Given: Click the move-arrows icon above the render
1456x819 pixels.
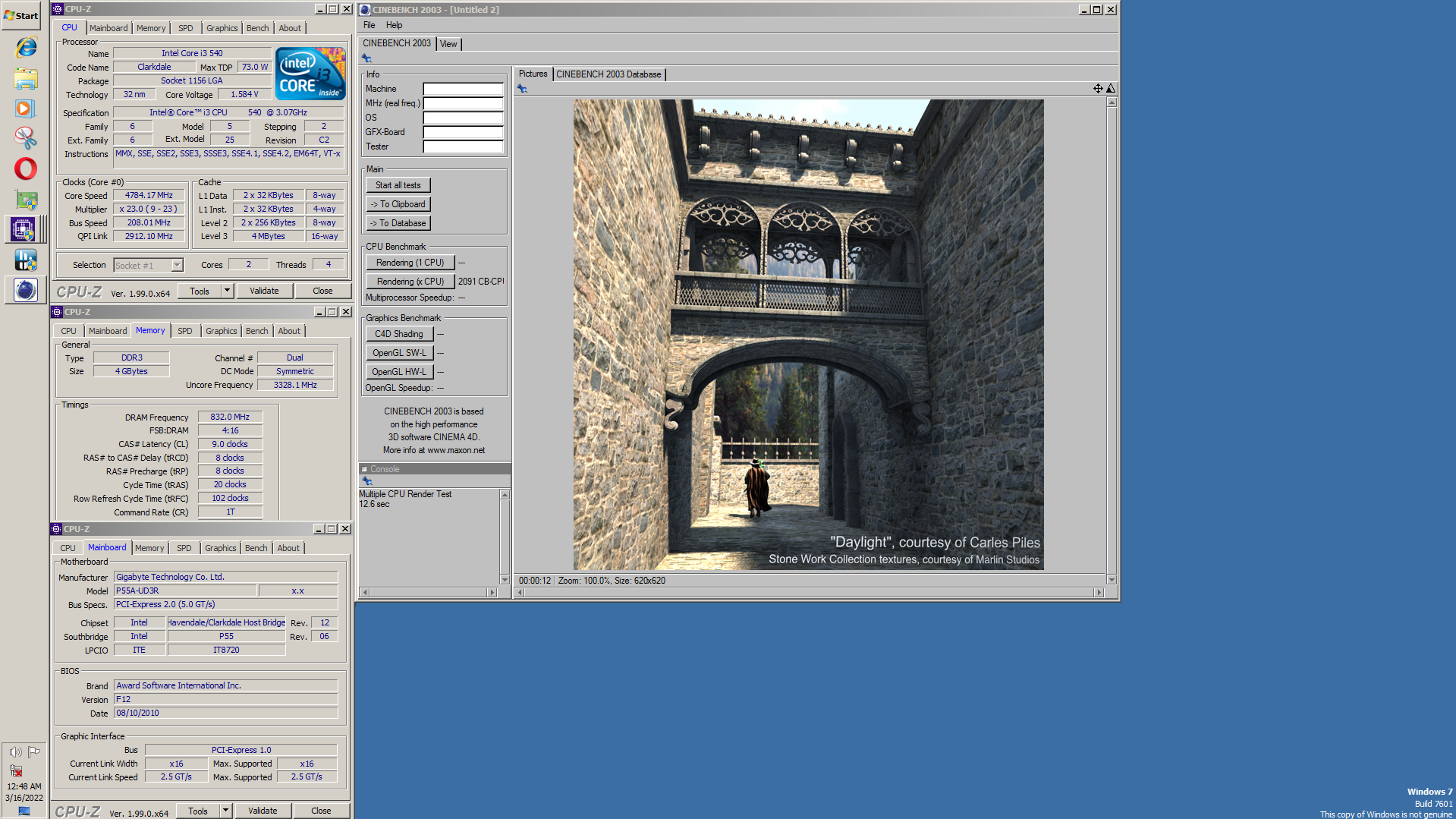Looking at the screenshot, I should [1098, 89].
